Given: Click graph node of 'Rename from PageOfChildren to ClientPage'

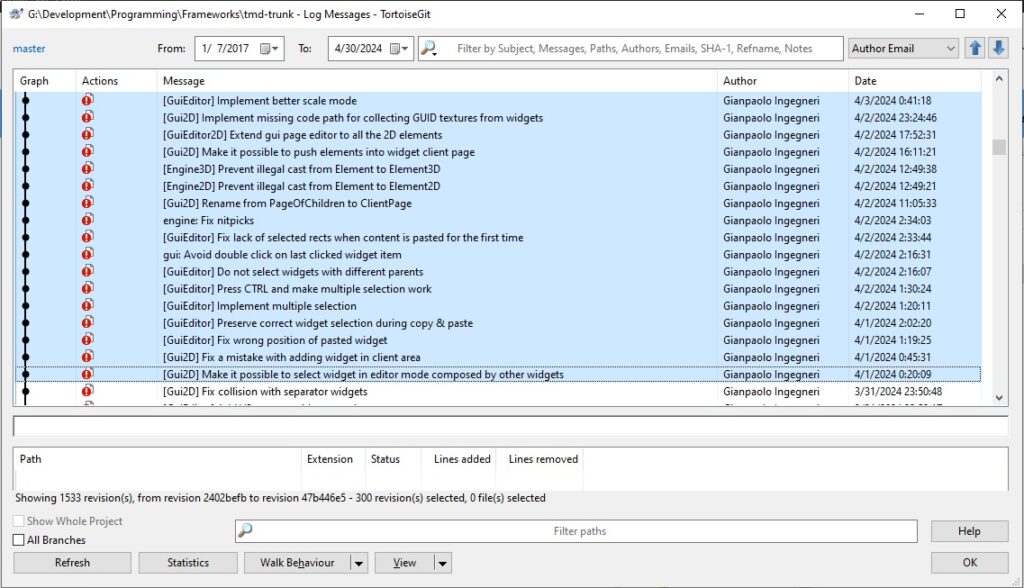Looking at the screenshot, I should (25, 203).
